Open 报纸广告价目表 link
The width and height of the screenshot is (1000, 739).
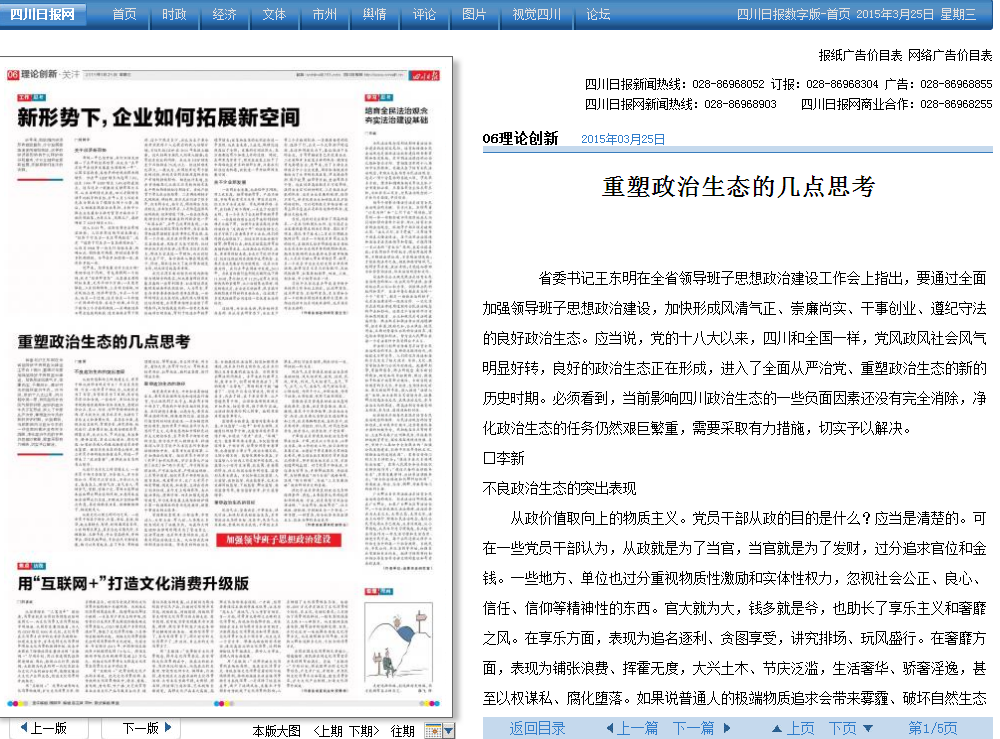[860, 55]
